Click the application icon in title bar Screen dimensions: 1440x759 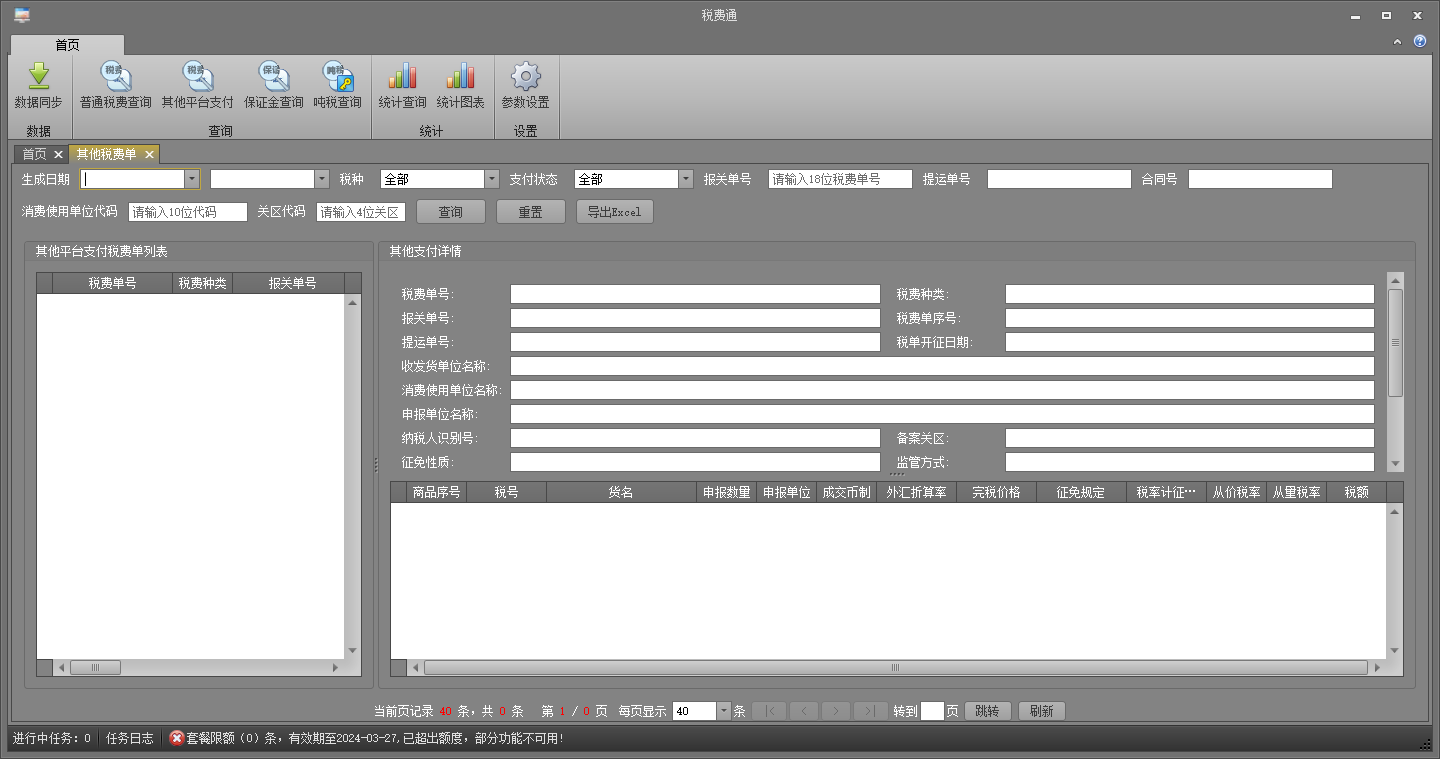[21, 15]
